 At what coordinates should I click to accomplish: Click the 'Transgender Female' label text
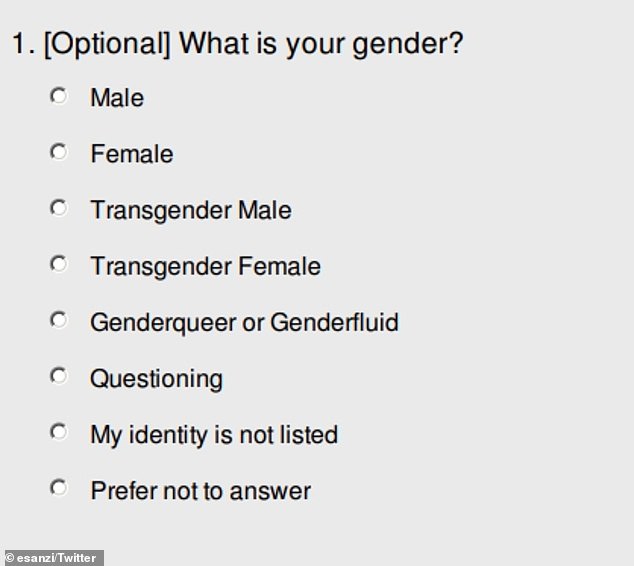point(205,267)
